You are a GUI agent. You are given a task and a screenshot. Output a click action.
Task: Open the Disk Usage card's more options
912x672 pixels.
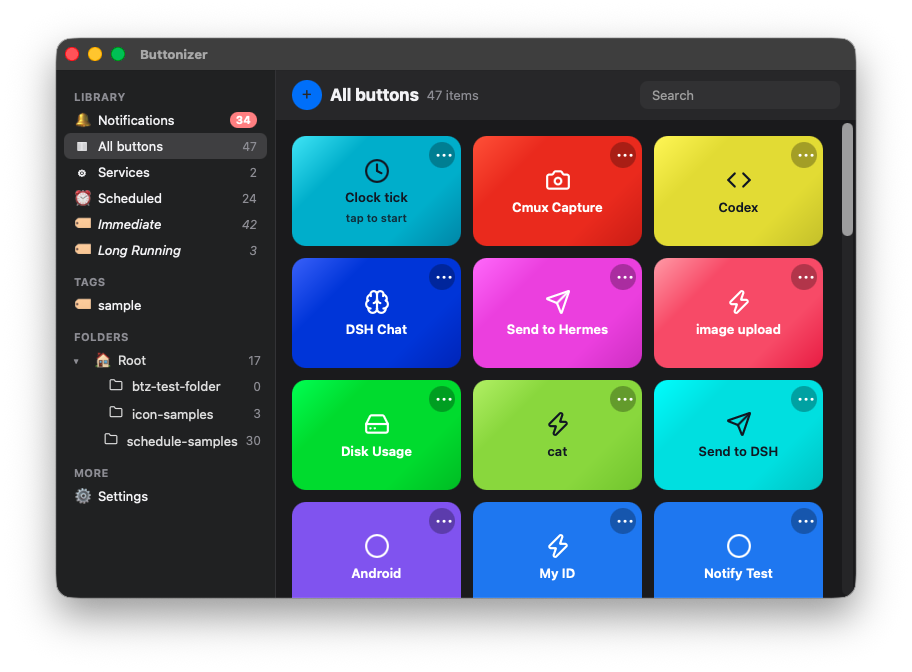click(x=442, y=400)
